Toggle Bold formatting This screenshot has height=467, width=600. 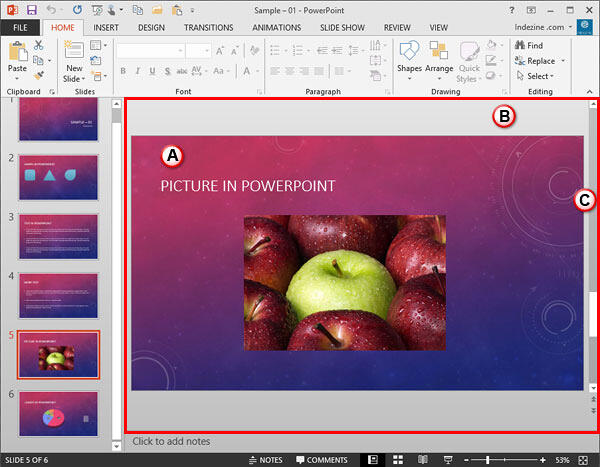[123, 71]
